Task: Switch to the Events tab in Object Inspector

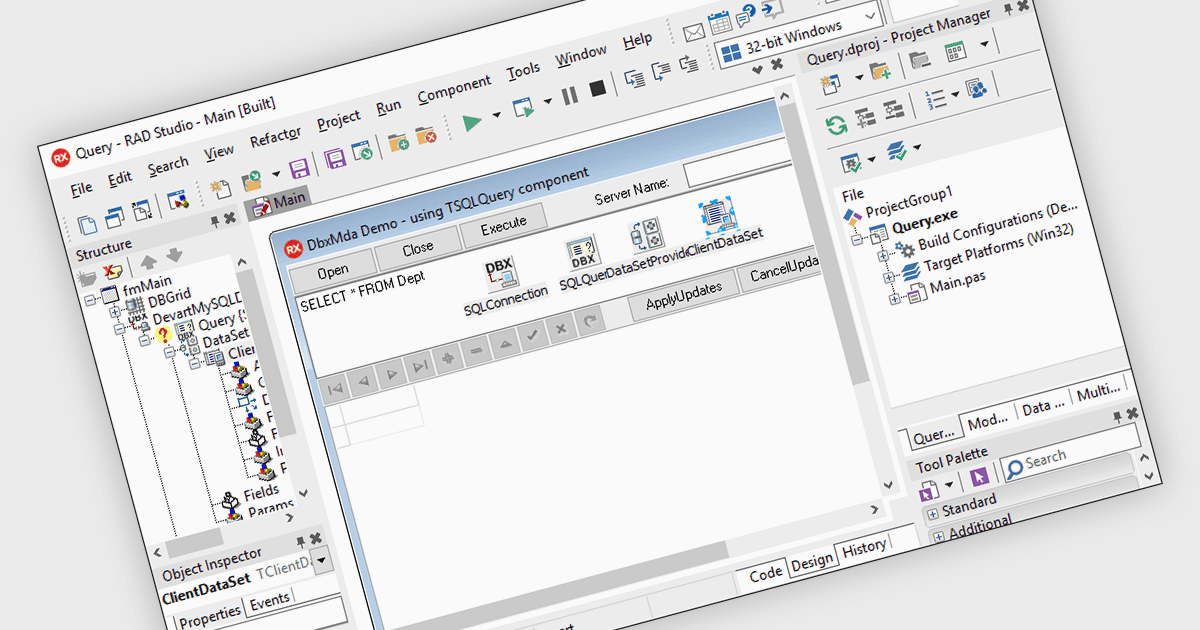Action: pyautogui.click(x=268, y=600)
